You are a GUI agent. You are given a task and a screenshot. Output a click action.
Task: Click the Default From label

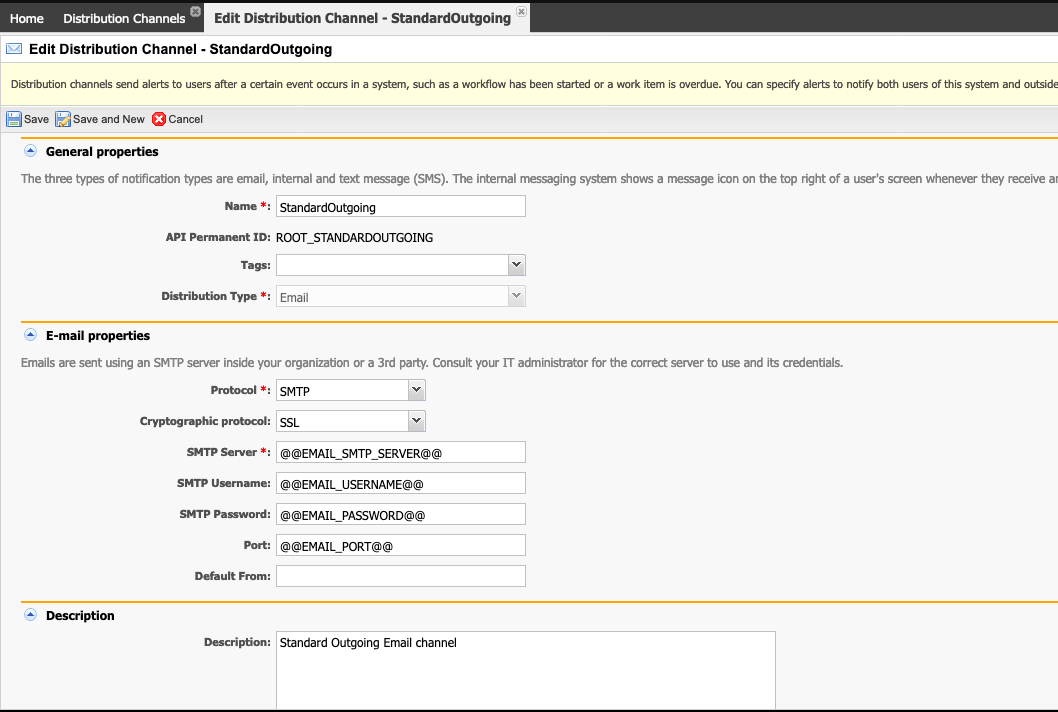(x=233, y=576)
